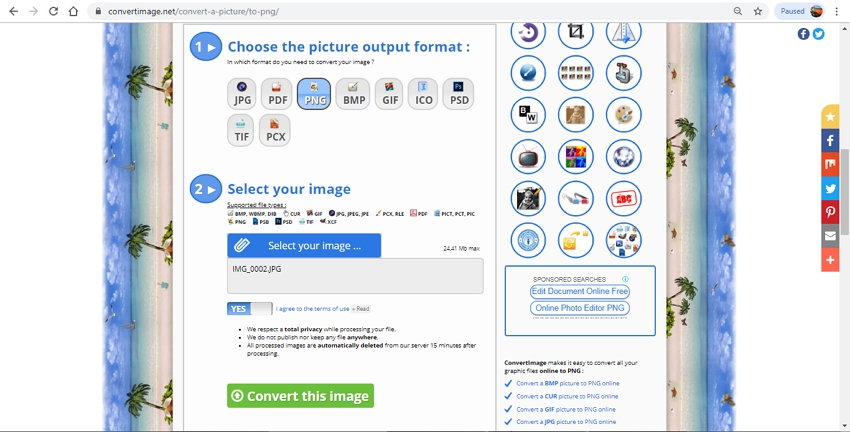Select JPG as the output format
850x432 pixels.
(x=242, y=94)
